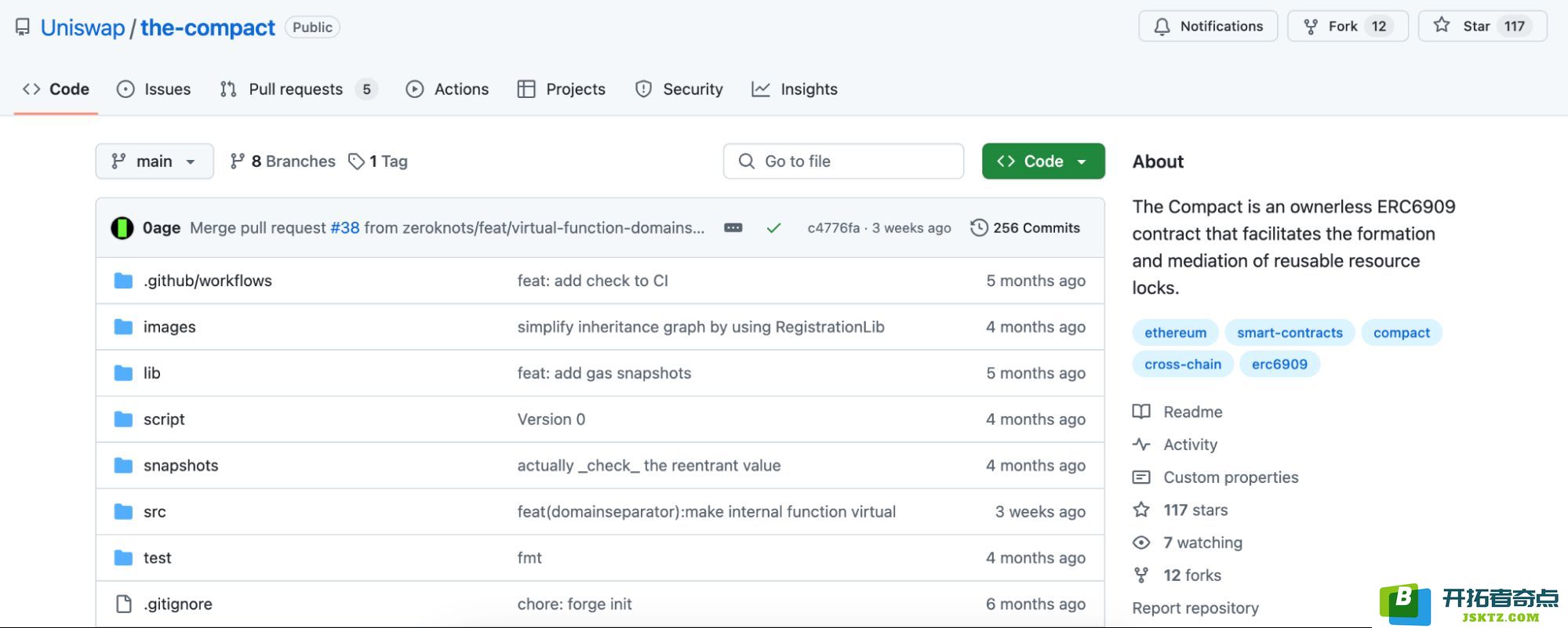Open the 'fmt' commit message
This screenshot has width=1568, height=628.
(x=529, y=558)
